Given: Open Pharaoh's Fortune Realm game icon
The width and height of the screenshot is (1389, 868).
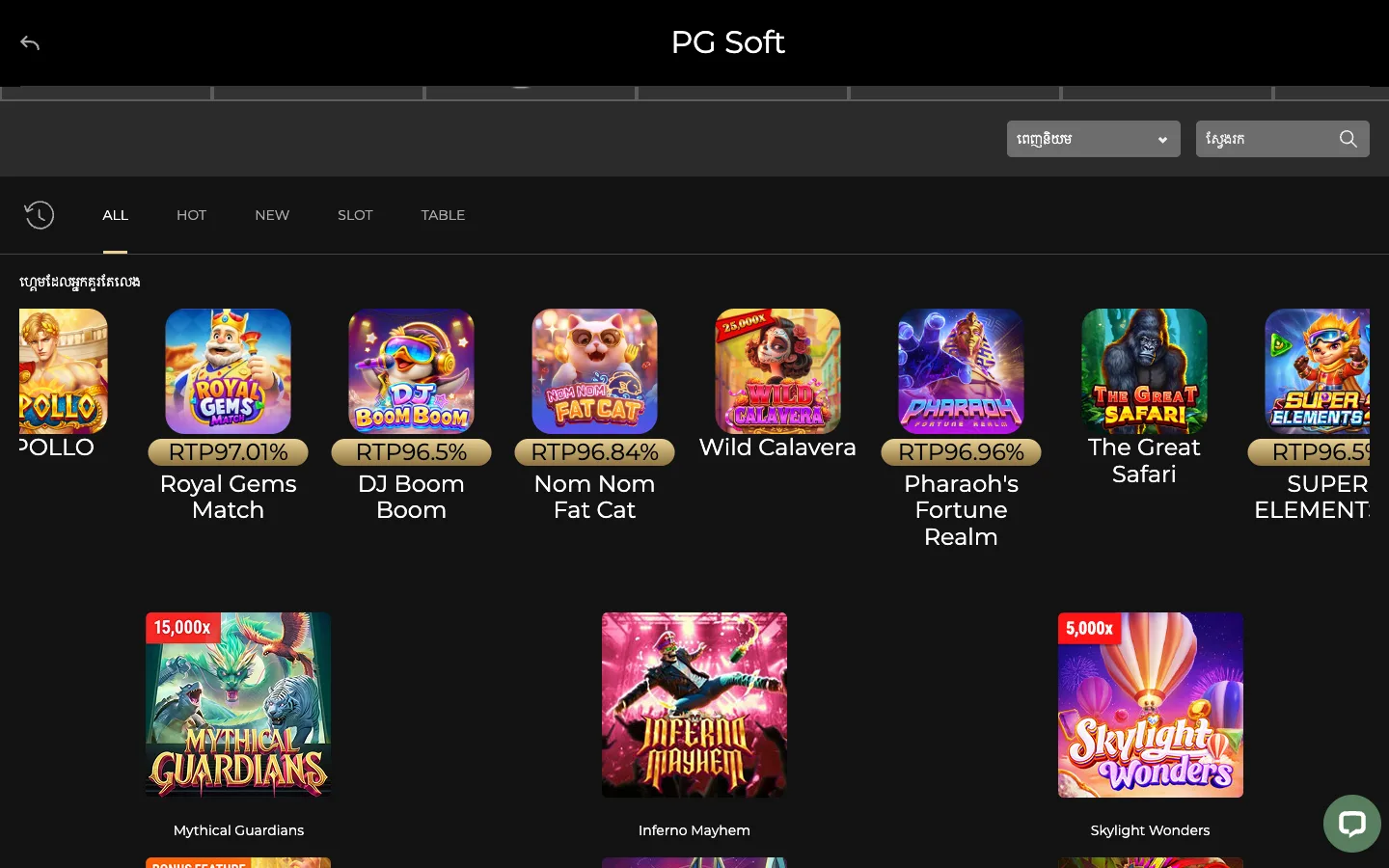Looking at the screenshot, I should (961, 371).
